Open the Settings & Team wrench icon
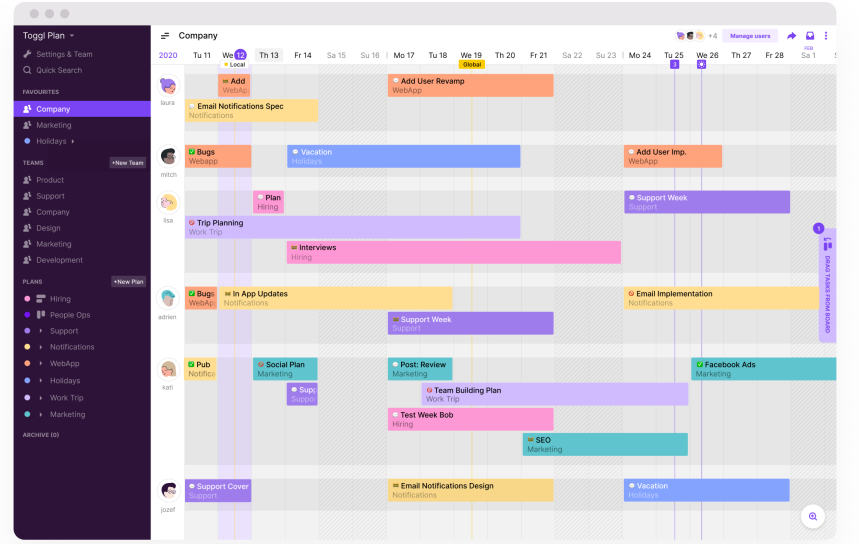Screen dimensions: 859x544 pyautogui.click(x=27, y=54)
